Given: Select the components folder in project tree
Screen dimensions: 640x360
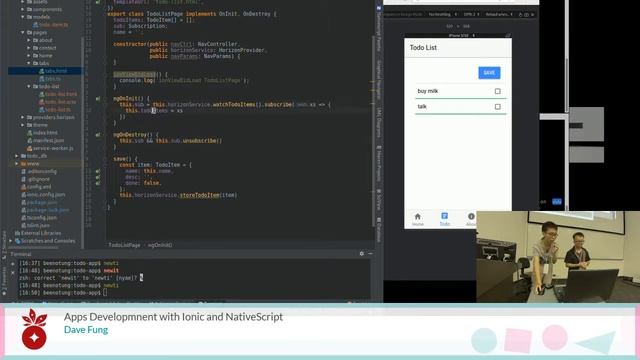Looking at the screenshot, I should (x=44, y=9).
